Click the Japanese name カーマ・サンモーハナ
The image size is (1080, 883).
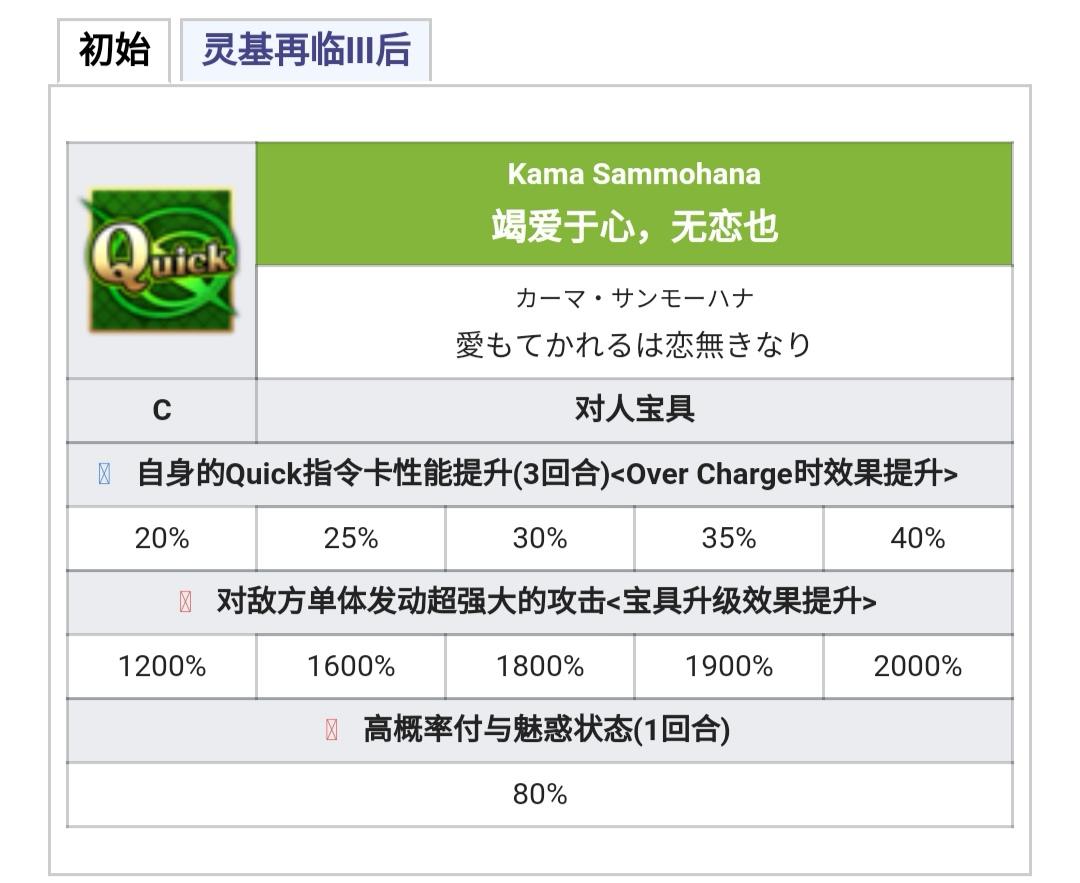[634, 298]
